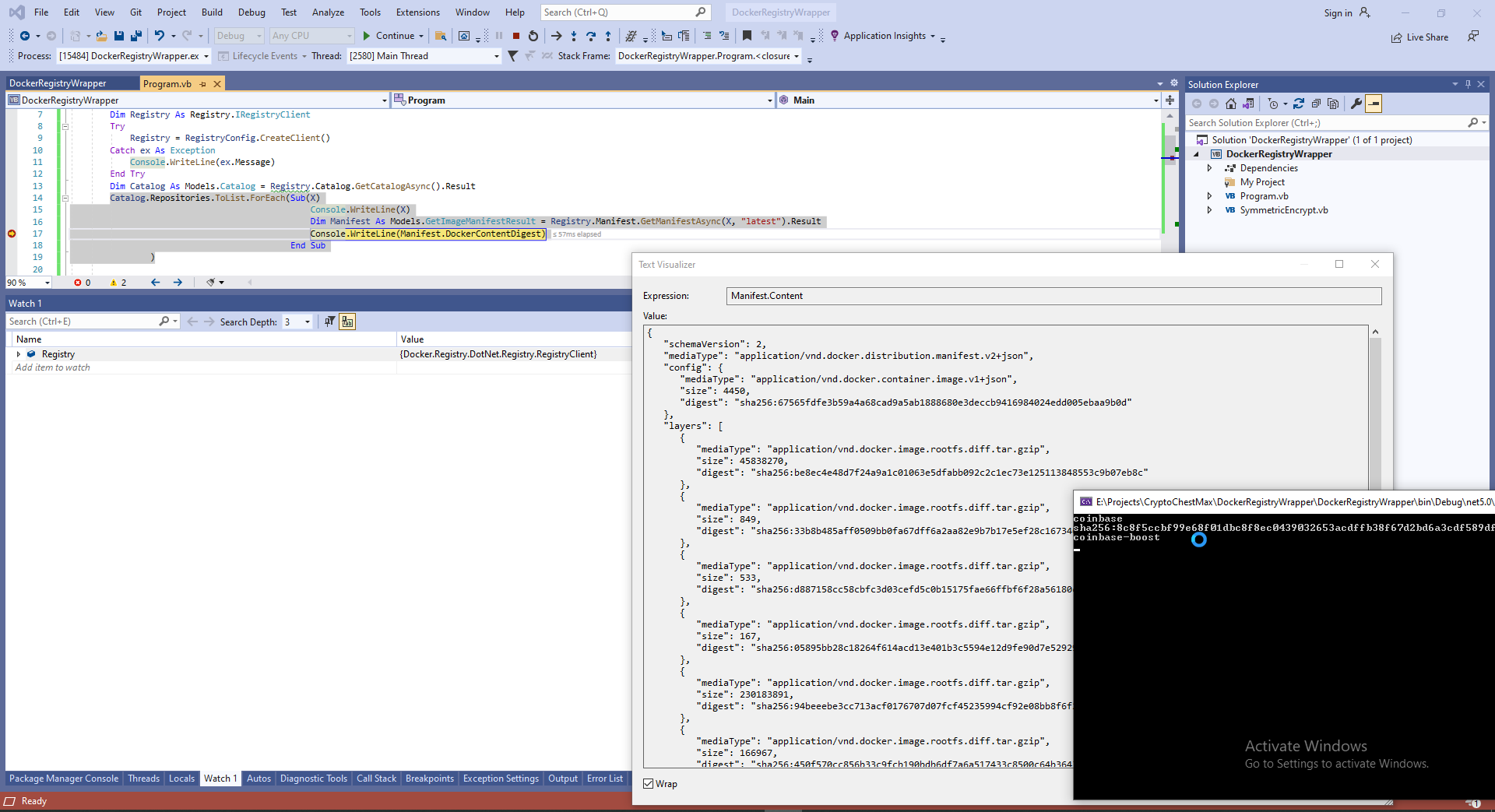Open the Application Insights lightbulb
The width and height of the screenshot is (1495, 812).
click(835, 36)
